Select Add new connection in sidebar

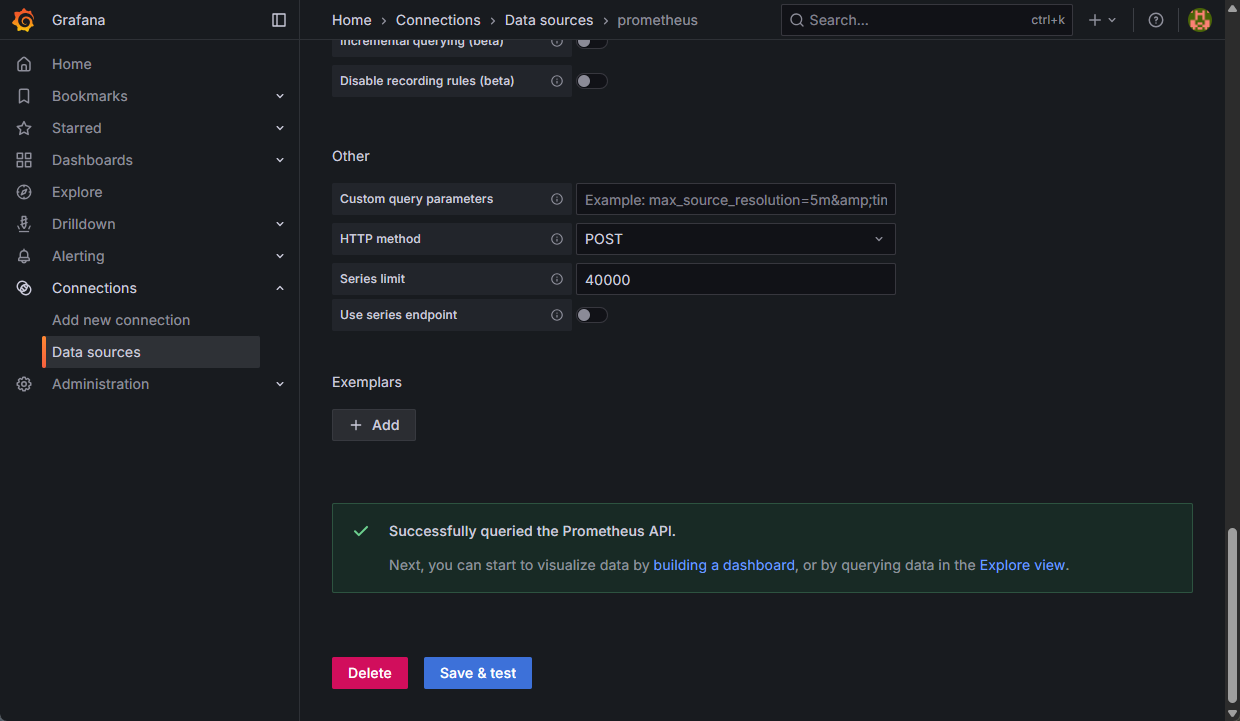(x=121, y=320)
